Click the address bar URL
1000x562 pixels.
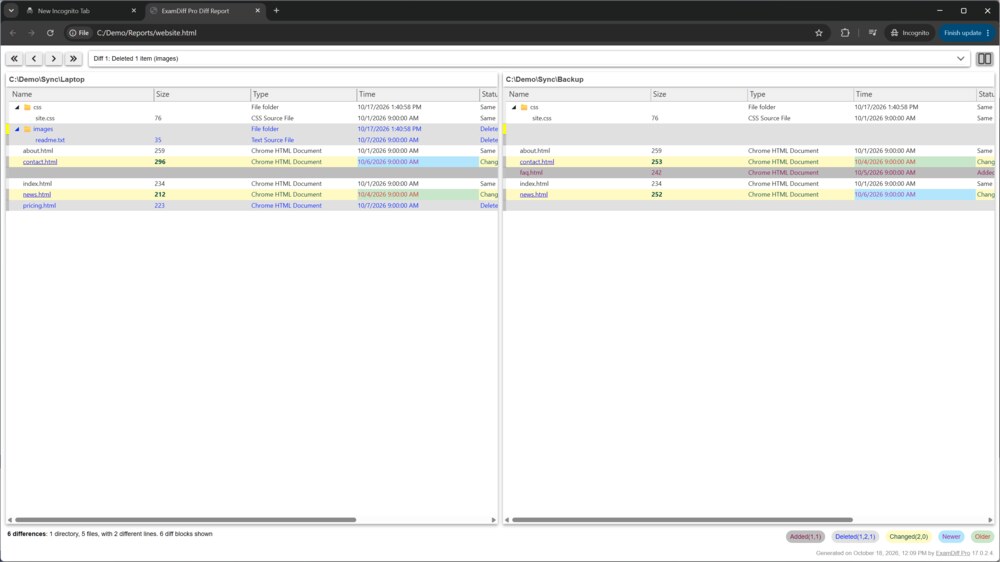click(147, 33)
